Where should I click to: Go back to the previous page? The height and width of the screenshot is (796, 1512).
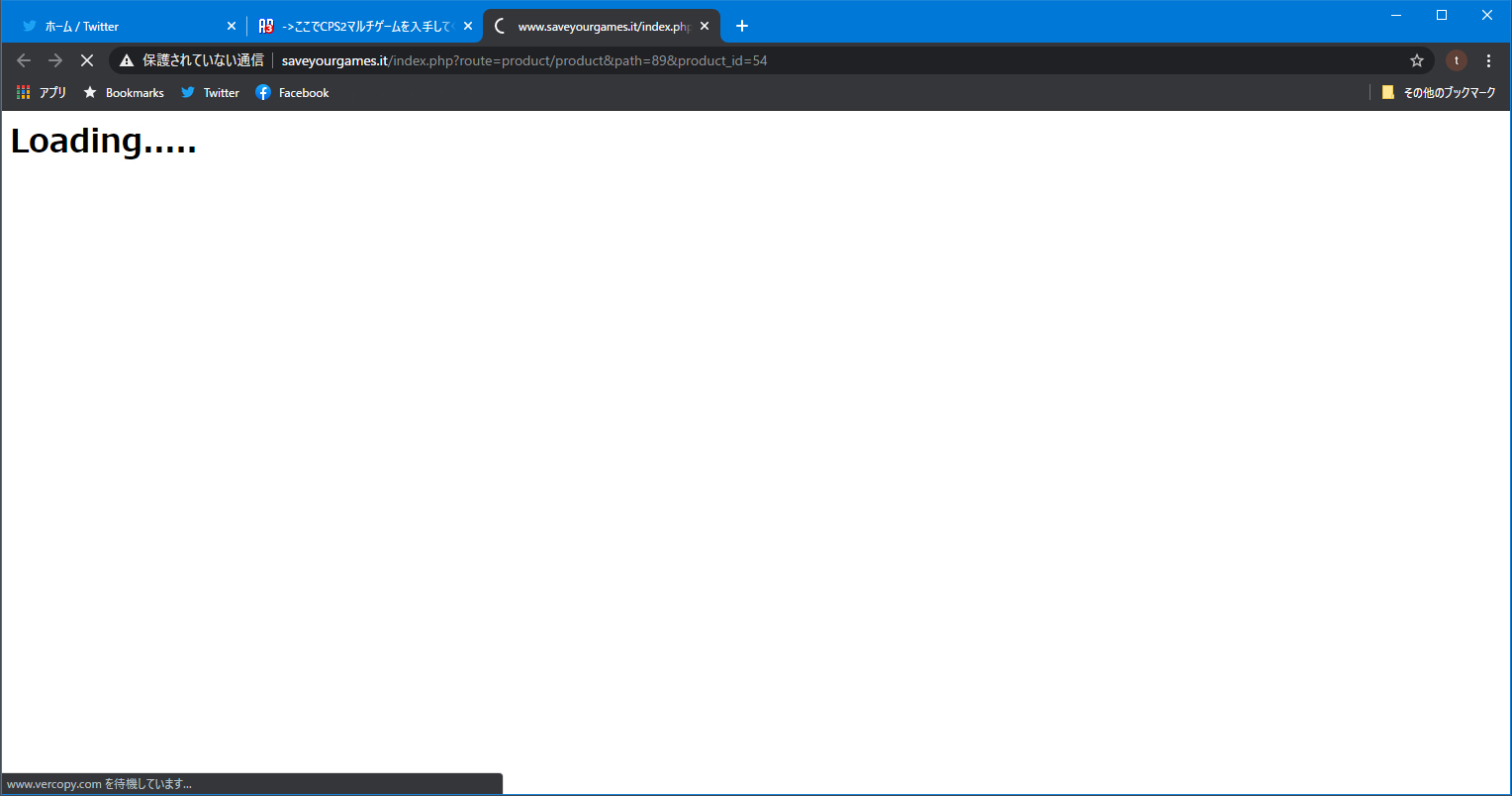click(x=24, y=60)
